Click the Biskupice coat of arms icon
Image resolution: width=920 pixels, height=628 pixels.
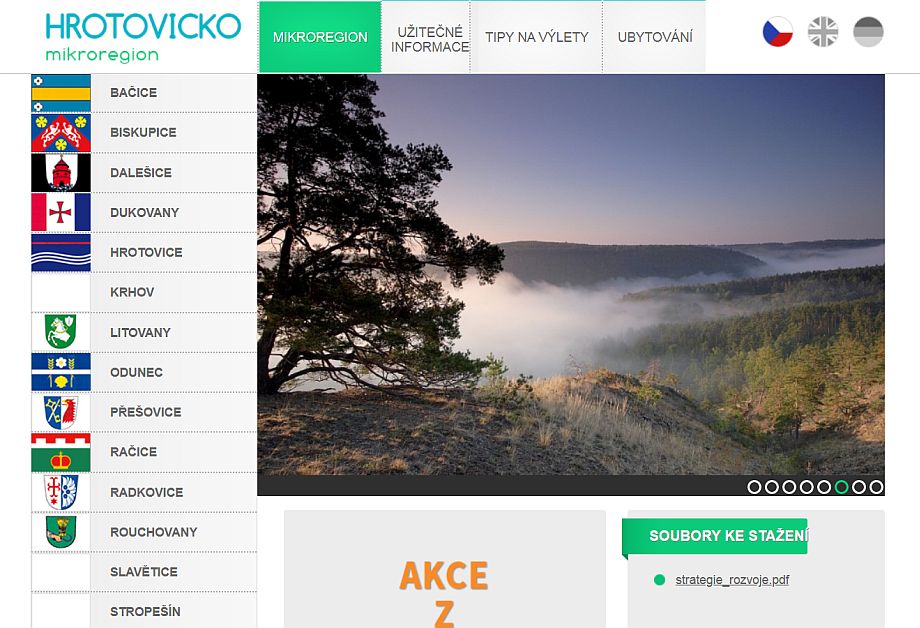pyautogui.click(x=61, y=133)
